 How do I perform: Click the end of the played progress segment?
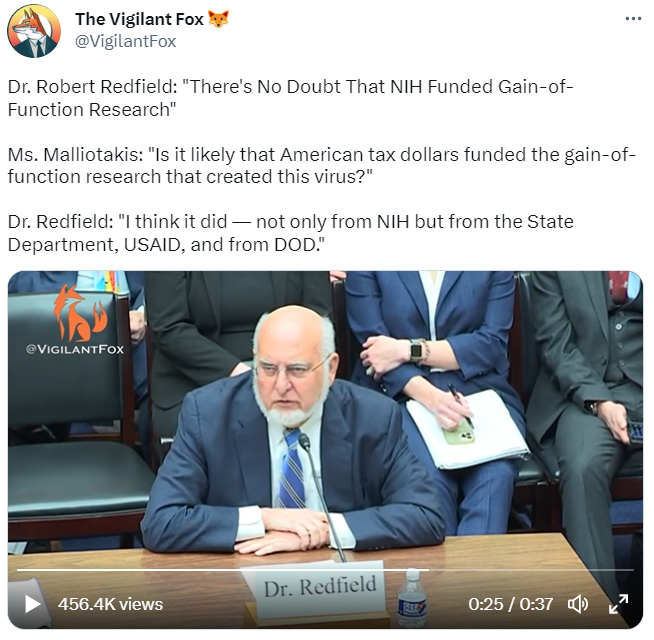click(x=428, y=569)
